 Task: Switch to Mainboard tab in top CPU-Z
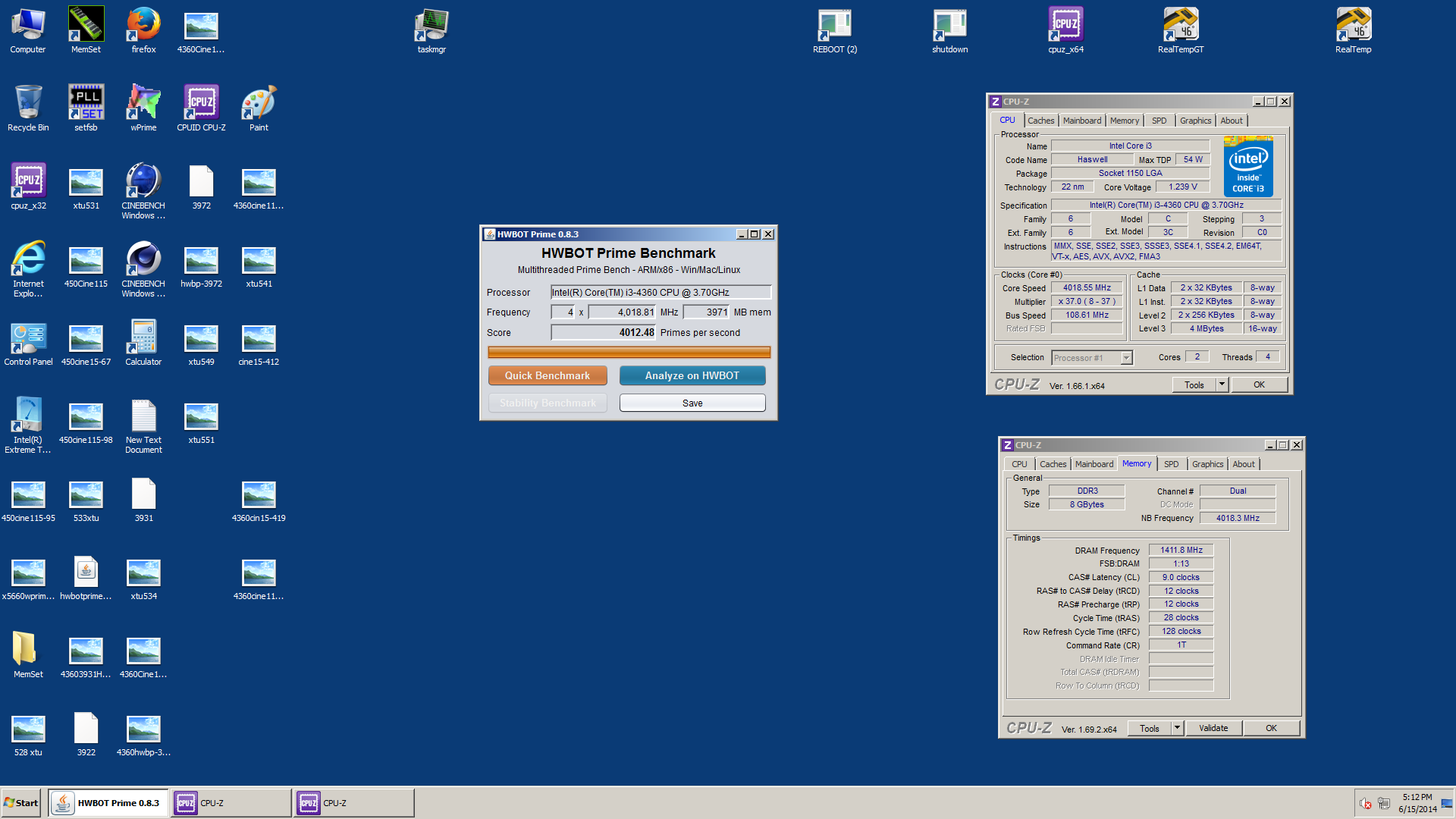(x=1081, y=121)
